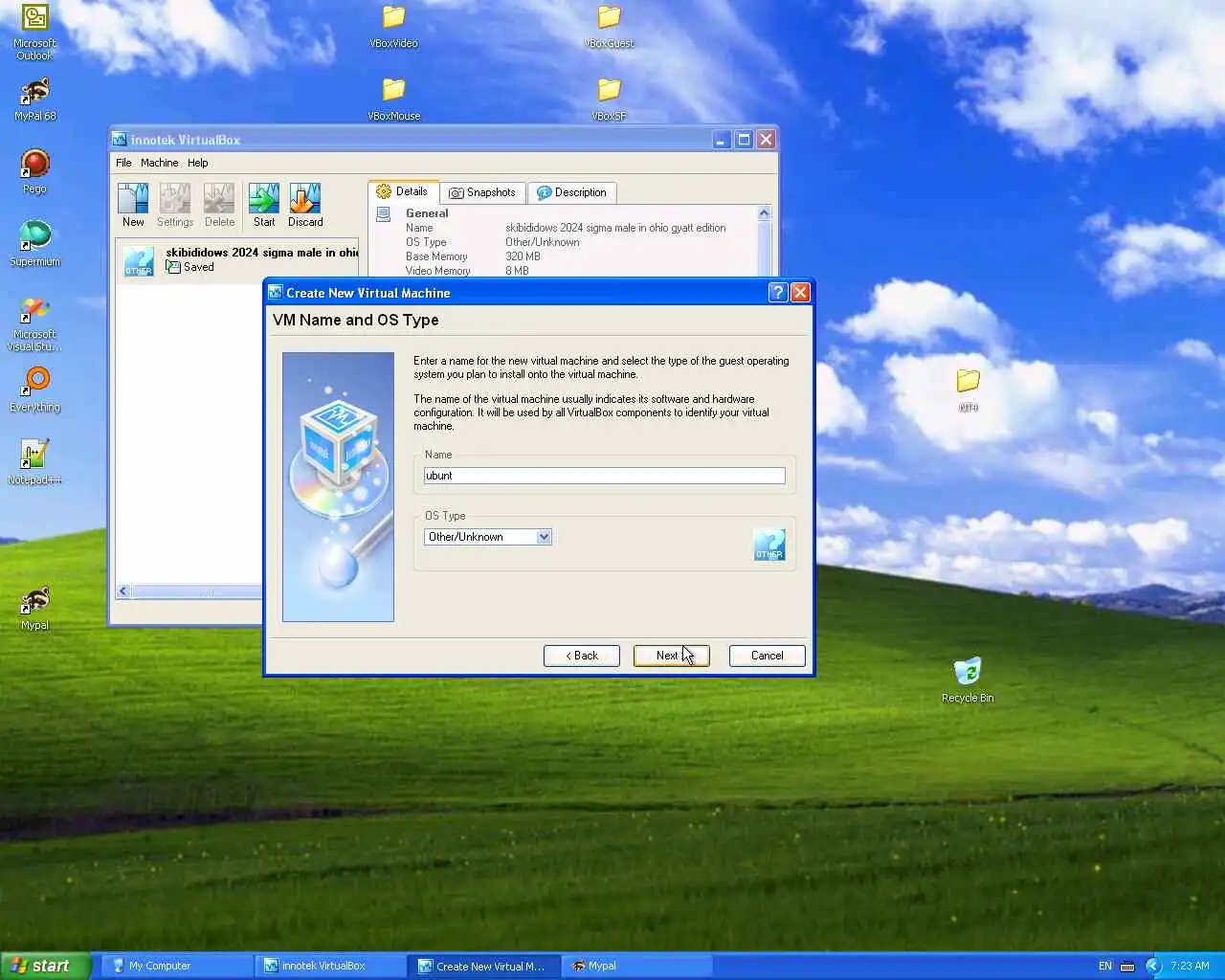Start the virtual machine with the Start icon
The image size is (1225, 980).
[264, 205]
